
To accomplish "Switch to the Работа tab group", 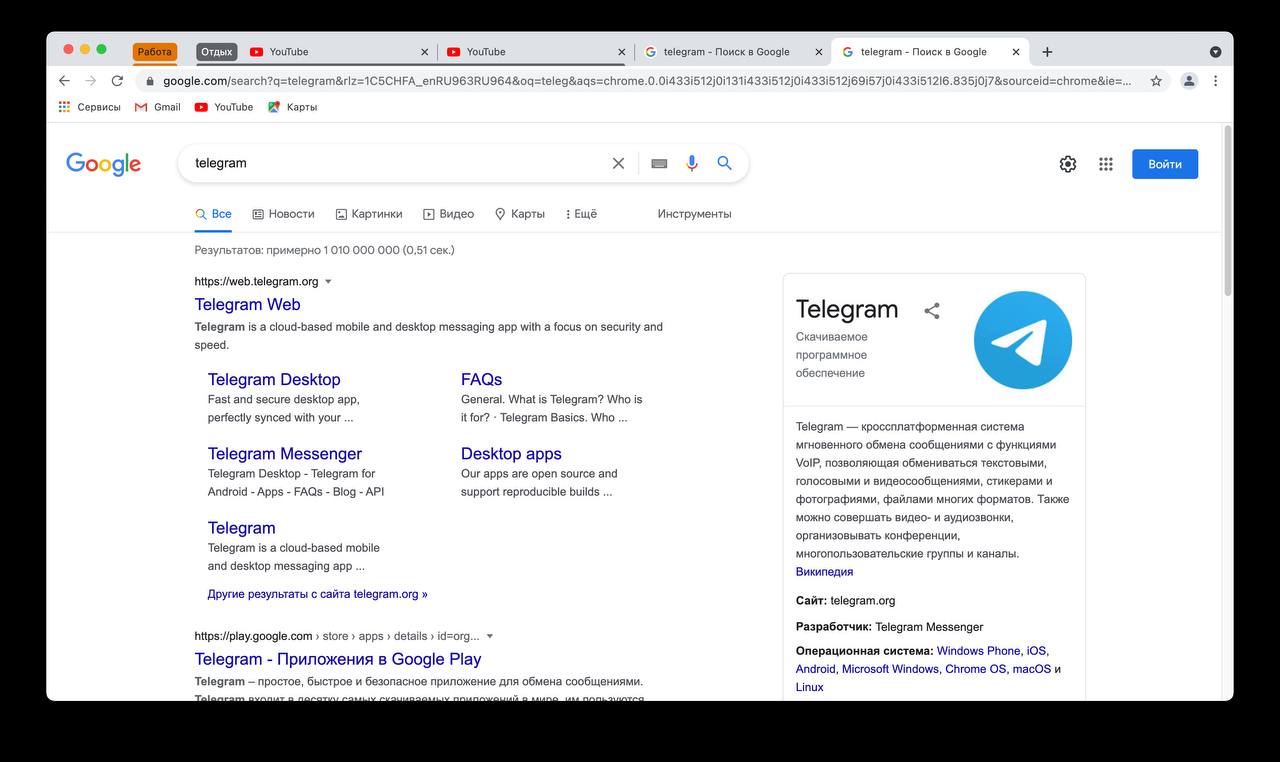I will point(155,52).
